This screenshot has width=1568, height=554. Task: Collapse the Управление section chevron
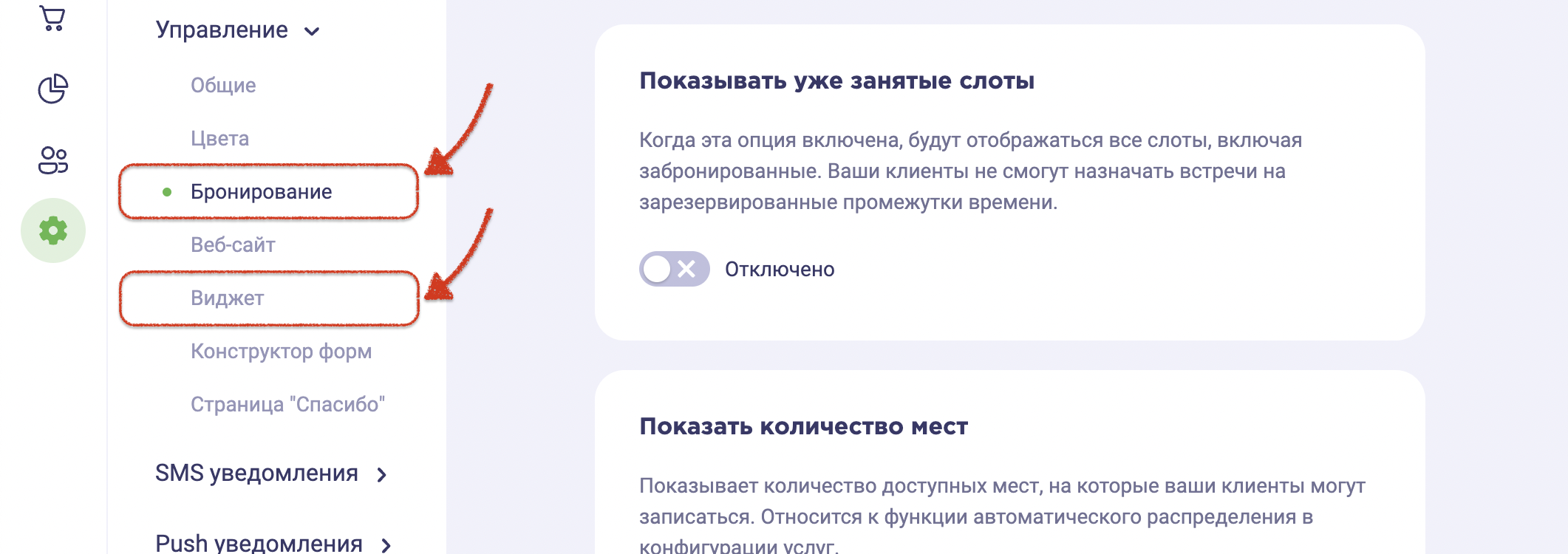312,31
